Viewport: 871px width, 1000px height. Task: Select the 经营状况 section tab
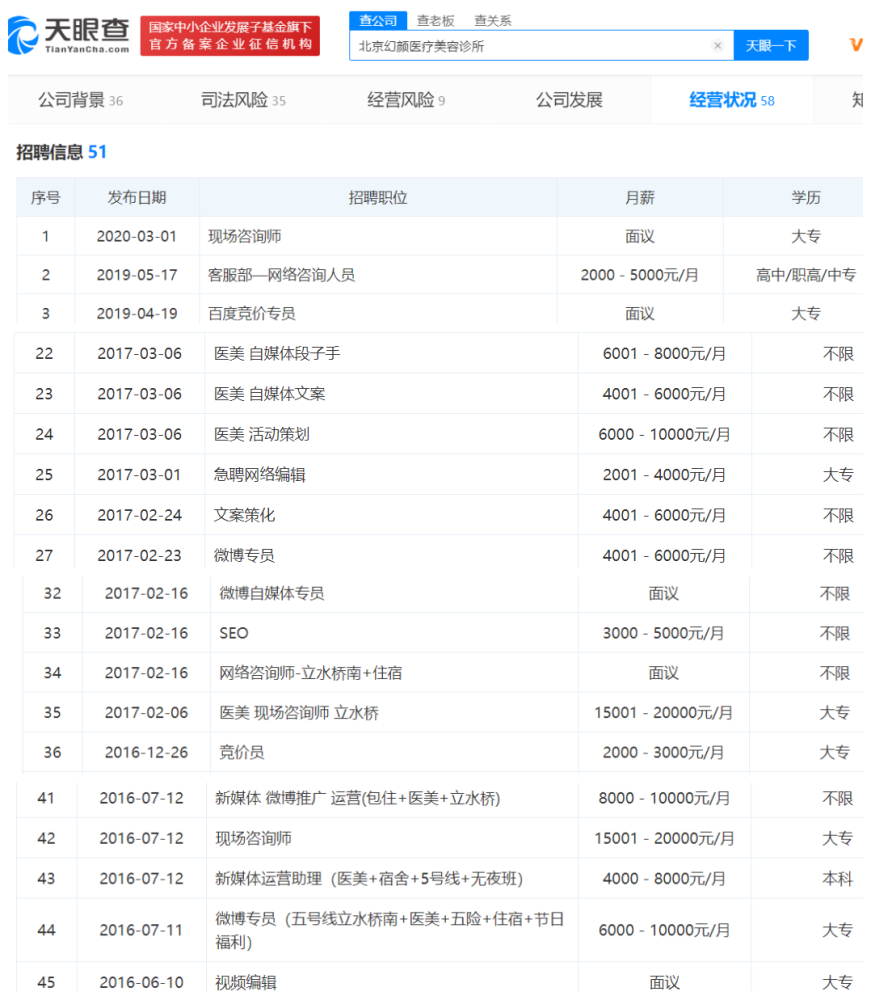pyautogui.click(x=731, y=100)
